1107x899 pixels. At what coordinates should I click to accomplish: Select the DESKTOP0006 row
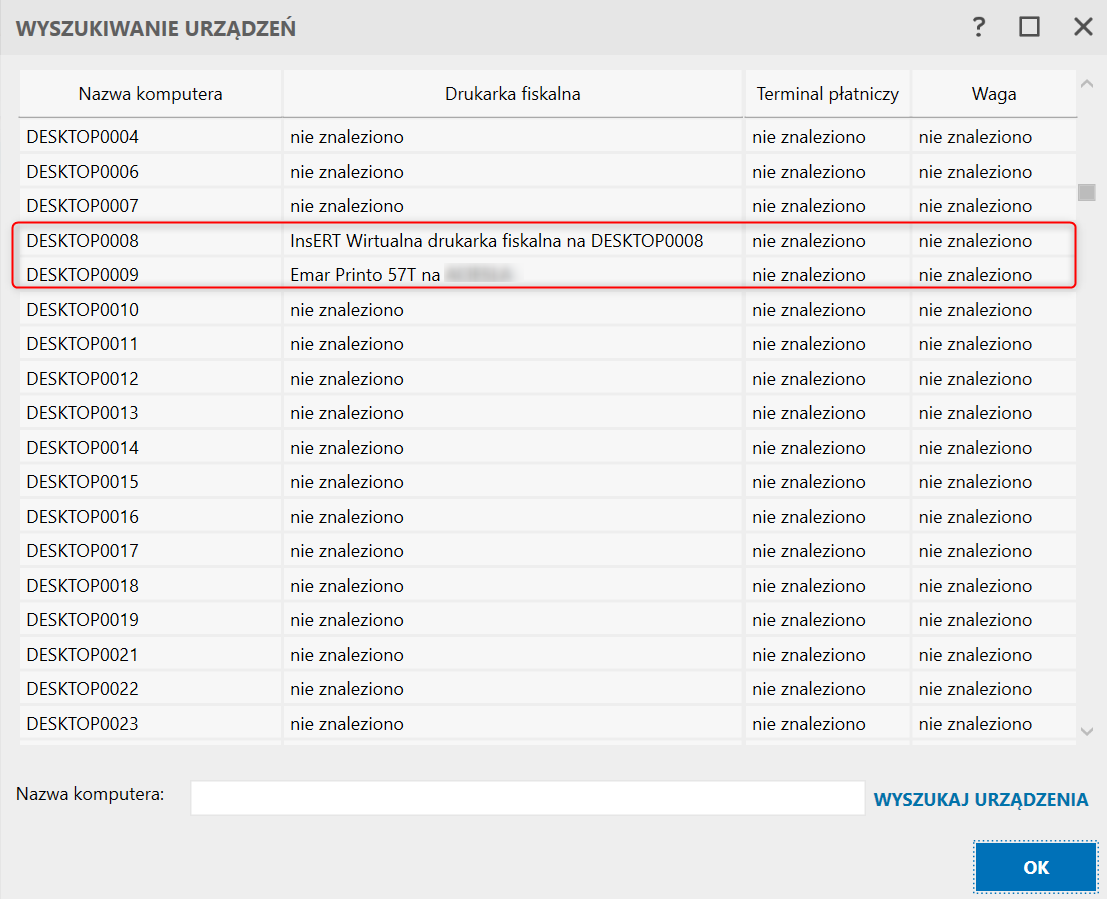coord(548,172)
